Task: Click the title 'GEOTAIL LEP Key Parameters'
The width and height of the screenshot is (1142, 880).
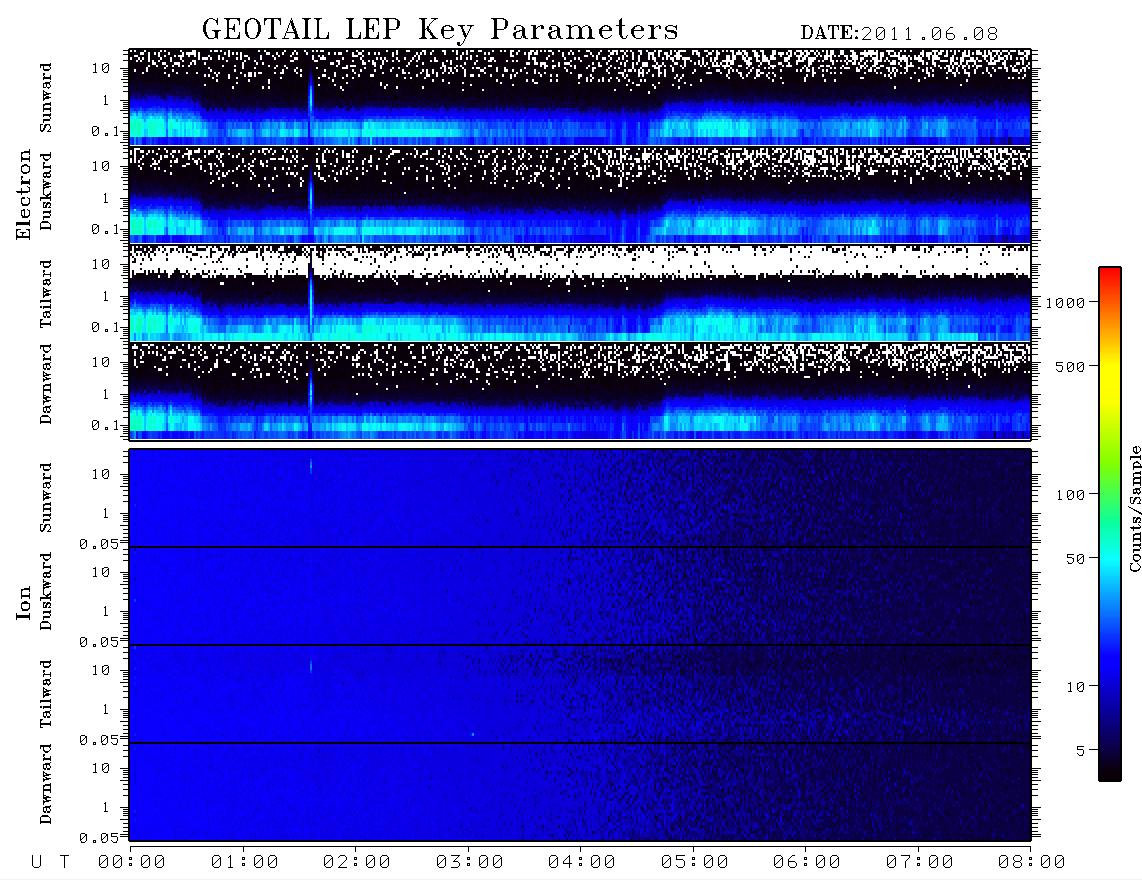Action: click(x=440, y=30)
